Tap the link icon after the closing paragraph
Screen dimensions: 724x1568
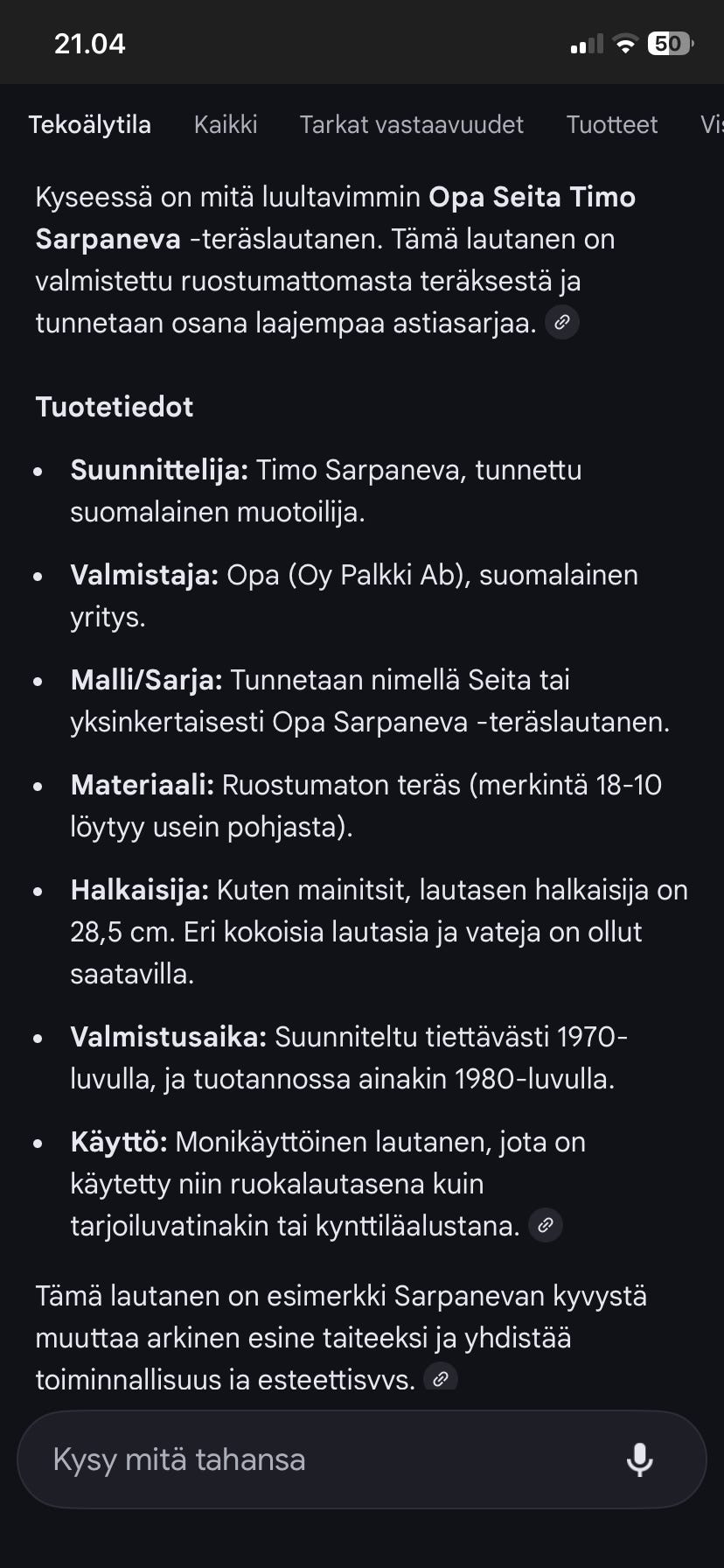(442, 1378)
